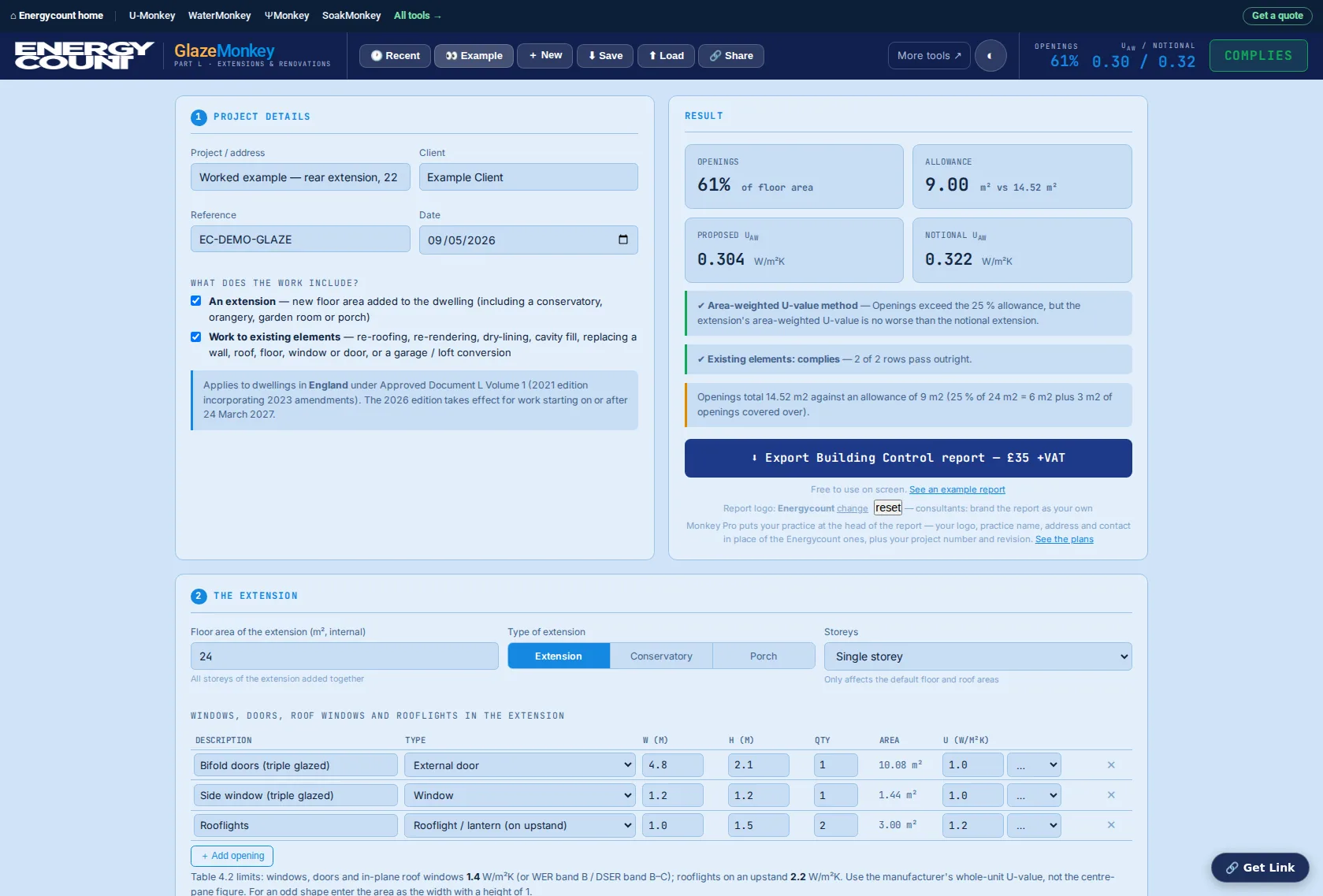Click the reset logo button
The width and height of the screenshot is (1323, 896).
coord(888,507)
